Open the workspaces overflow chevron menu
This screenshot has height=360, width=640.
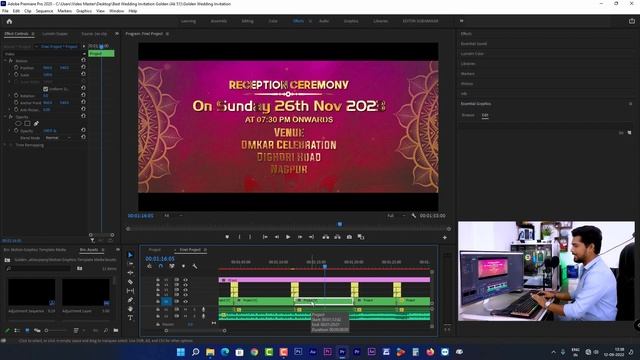pos(462,21)
